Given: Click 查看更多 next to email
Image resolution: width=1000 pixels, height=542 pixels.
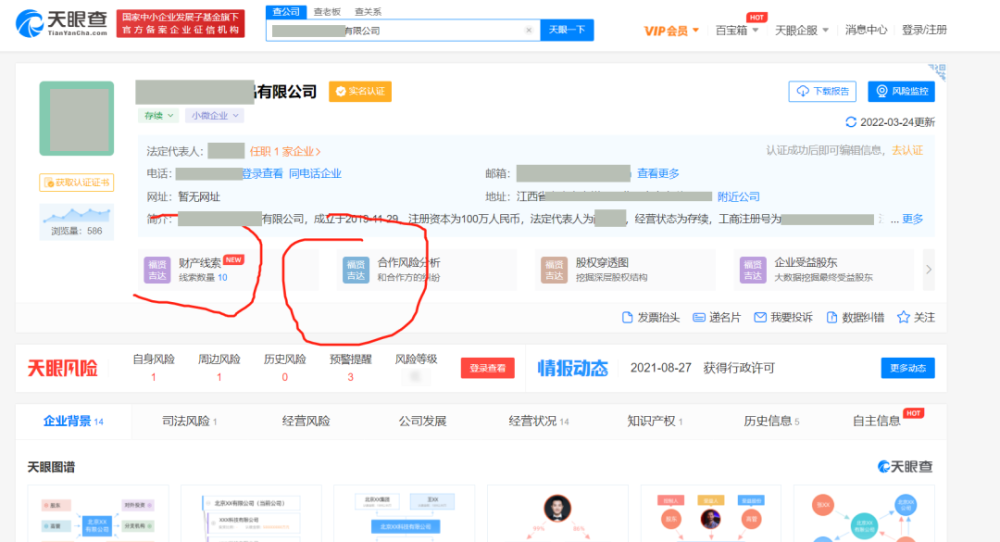Looking at the screenshot, I should pyautogui.click(x=658, y=173).
